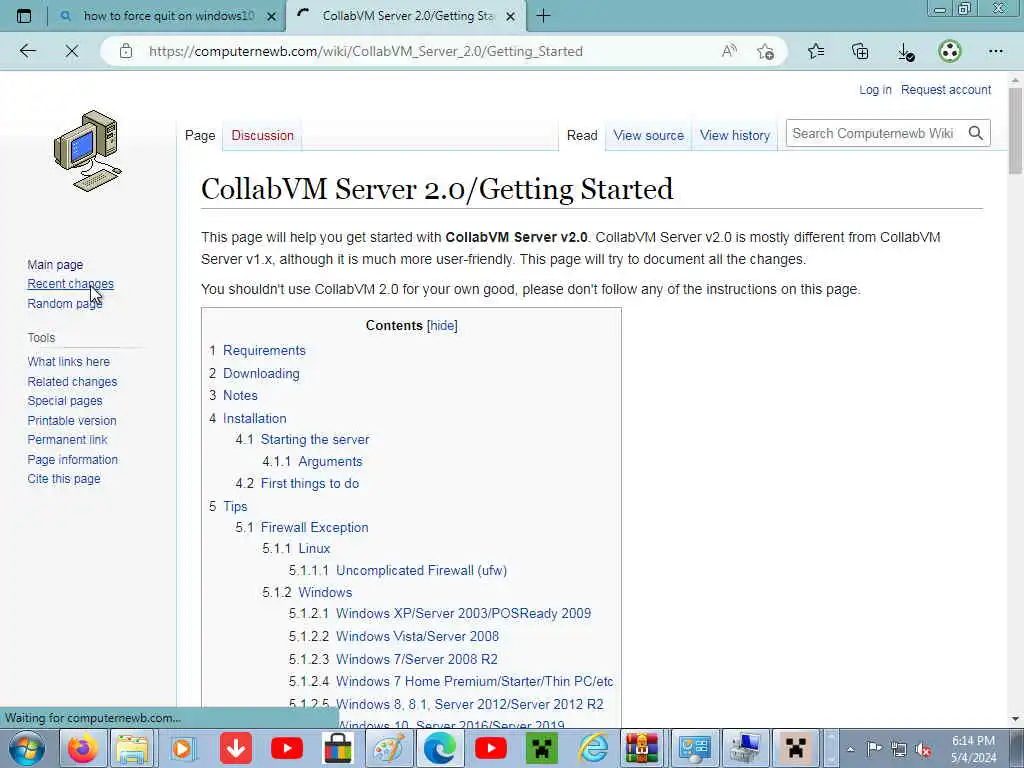The image size is (1024, 768).
Task: Stop loading the page
Action: [72, 51]
